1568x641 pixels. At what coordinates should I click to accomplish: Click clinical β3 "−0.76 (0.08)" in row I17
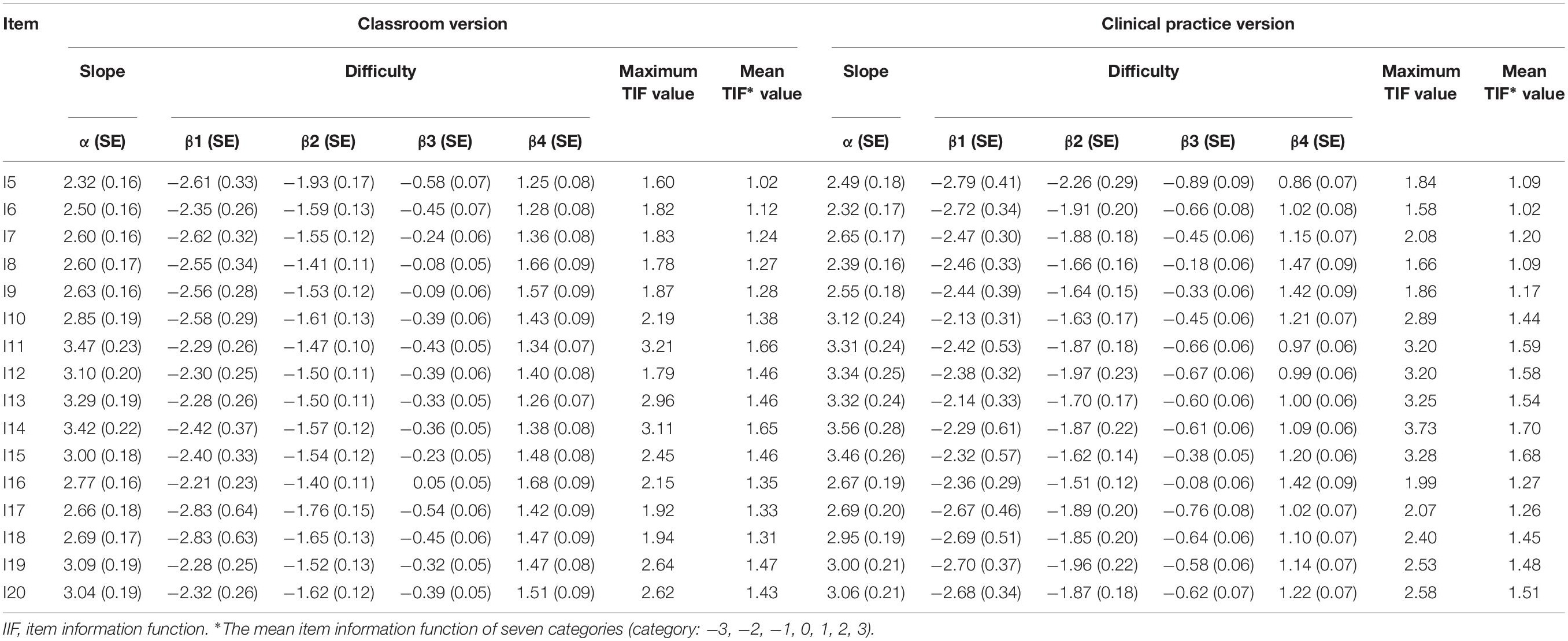[x=1209, y=510]
